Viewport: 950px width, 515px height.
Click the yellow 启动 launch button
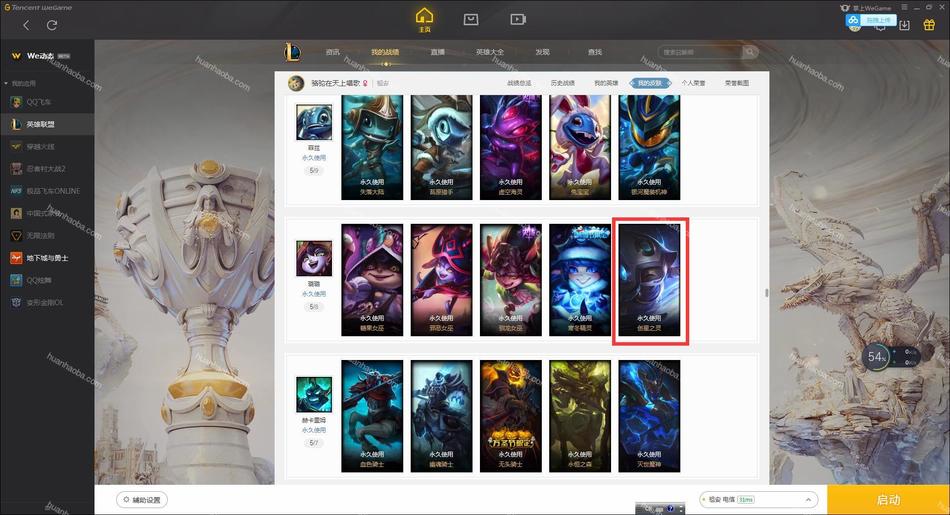point(888,500)
